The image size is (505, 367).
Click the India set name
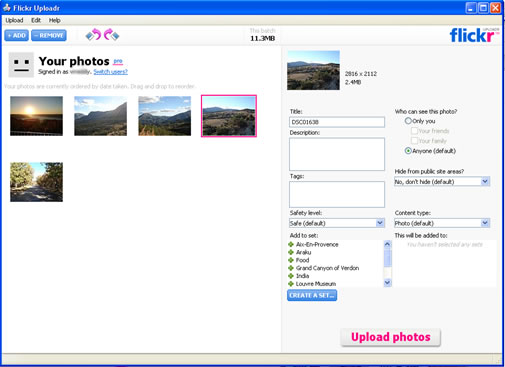coord(302,276)
